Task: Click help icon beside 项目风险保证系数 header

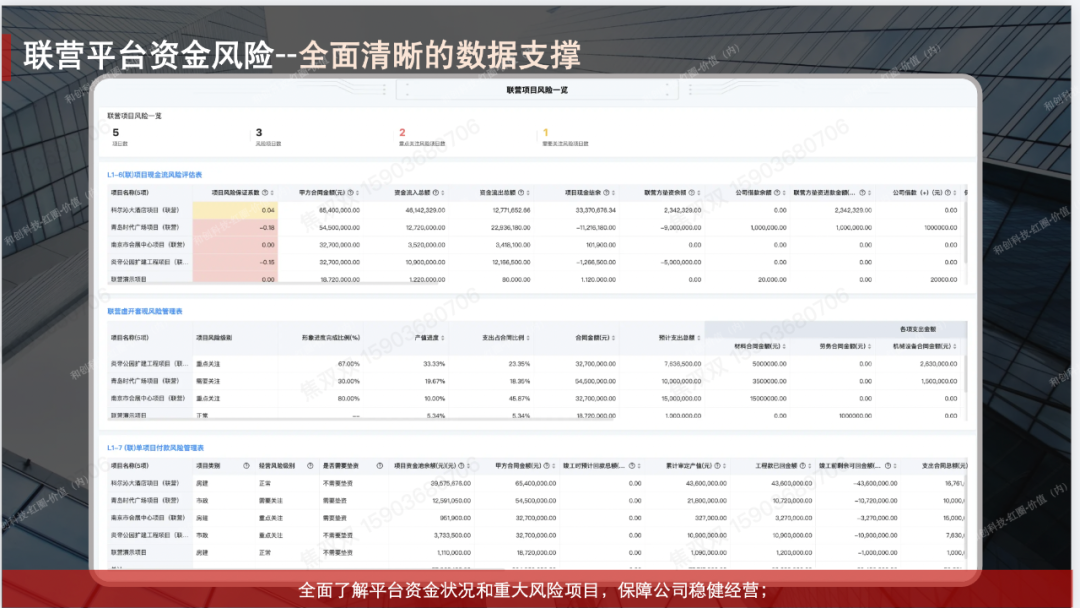Action: coord(266,193)
